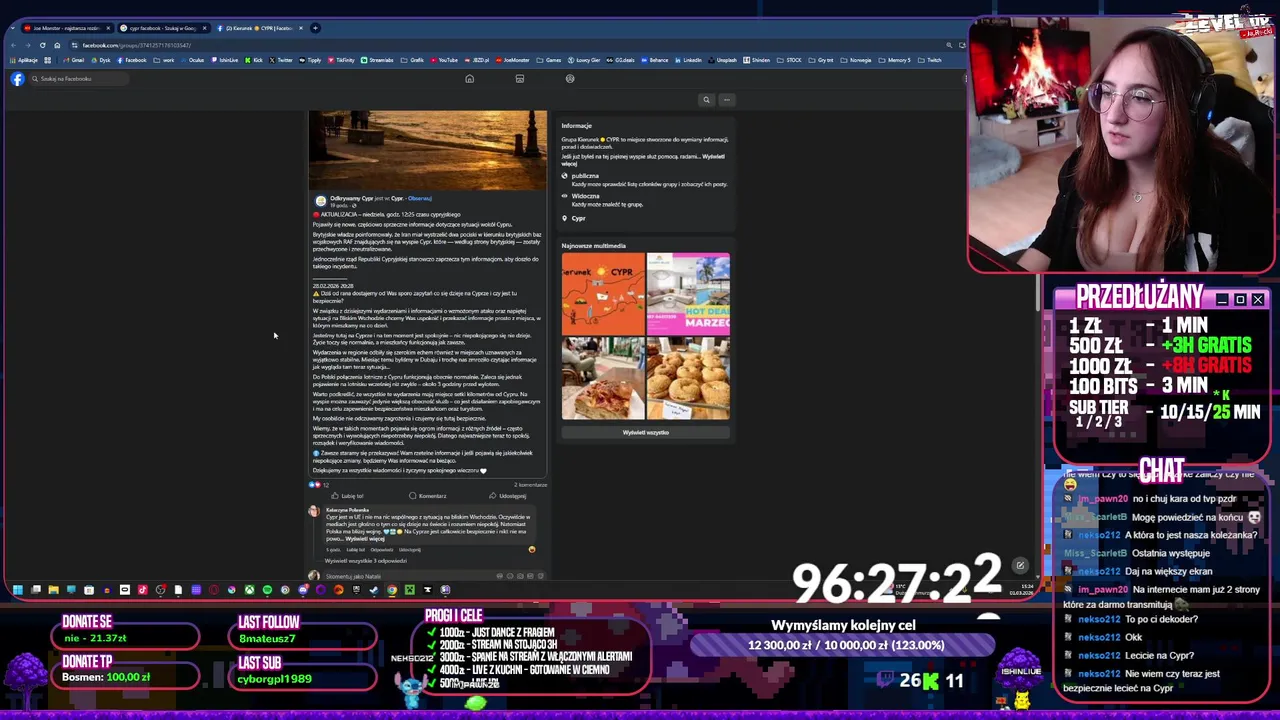Image resolution: width=1280 pixels, height=720 pixels.
Task: Click 'Wyświetl wszystko' under Najnowsze multimedia
Action: (645, 433)
